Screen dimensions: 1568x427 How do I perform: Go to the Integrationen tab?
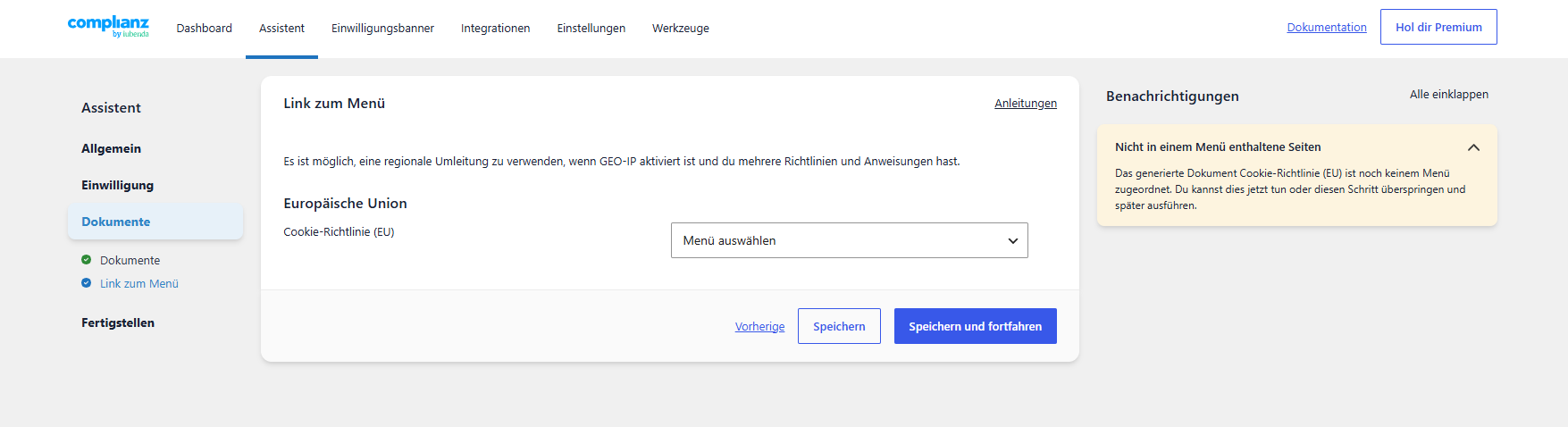(x=495, y=29)
